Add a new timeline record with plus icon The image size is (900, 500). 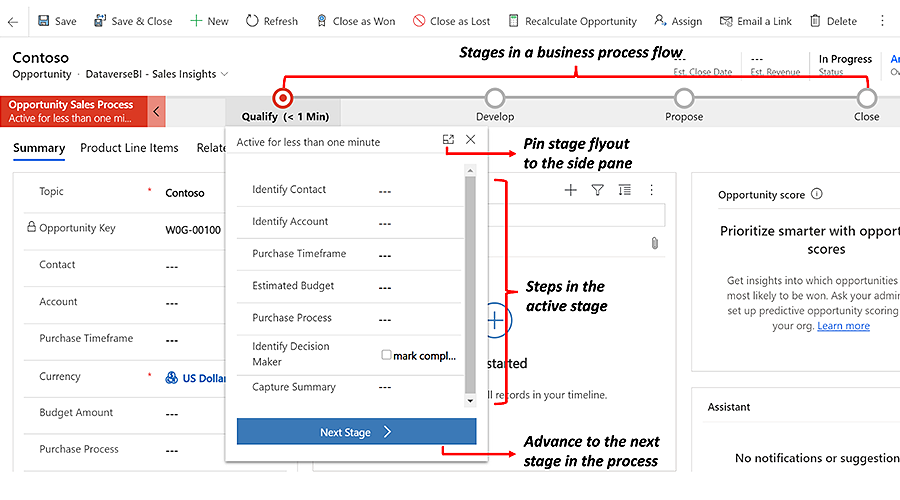570,190
